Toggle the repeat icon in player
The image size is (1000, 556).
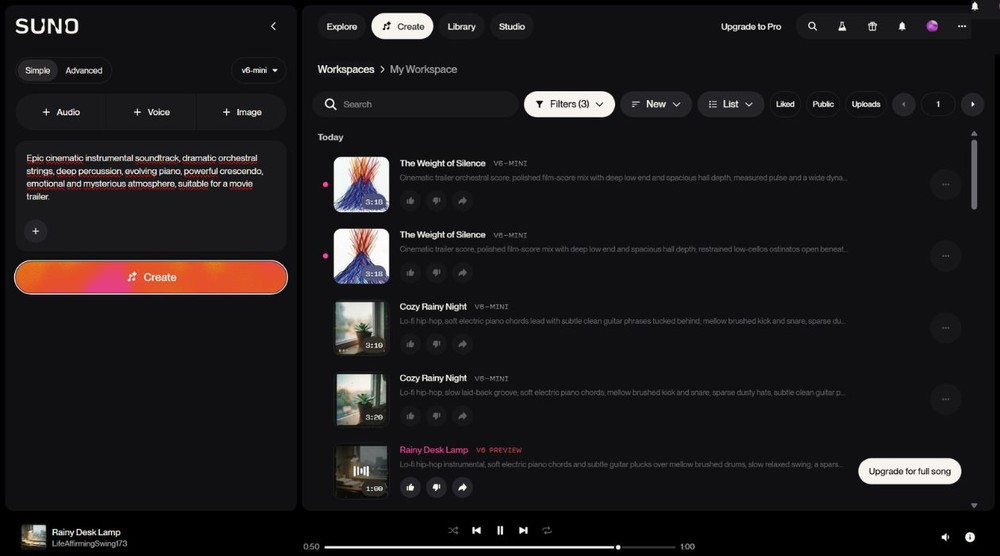[x=547, y=530]
